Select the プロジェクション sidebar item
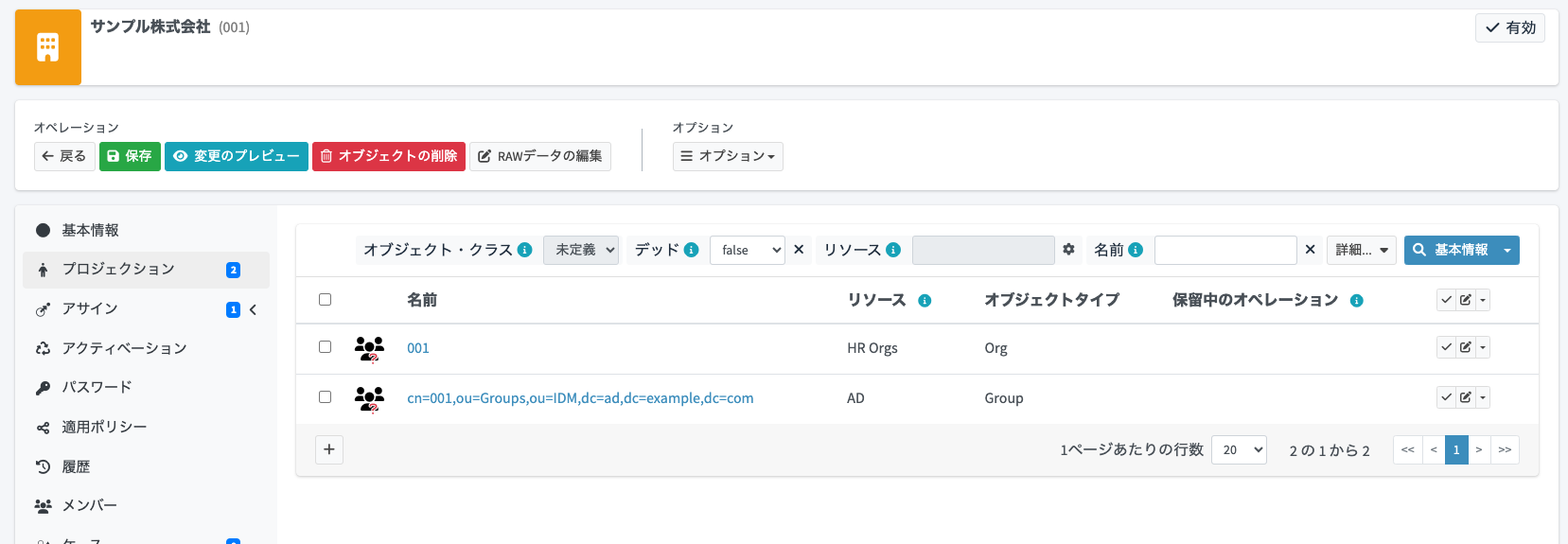The height and width of the screenshot is (544, 1568). point(146,270)
